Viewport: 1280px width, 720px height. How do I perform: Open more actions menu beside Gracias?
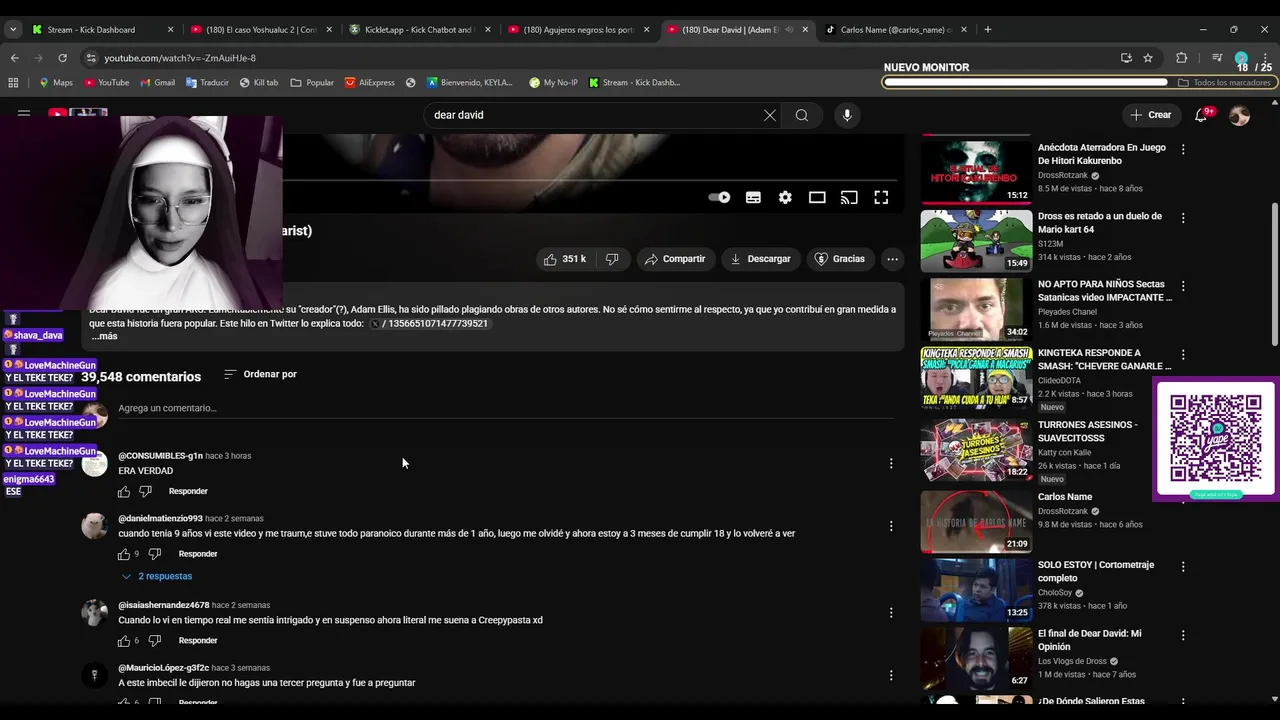892,259
